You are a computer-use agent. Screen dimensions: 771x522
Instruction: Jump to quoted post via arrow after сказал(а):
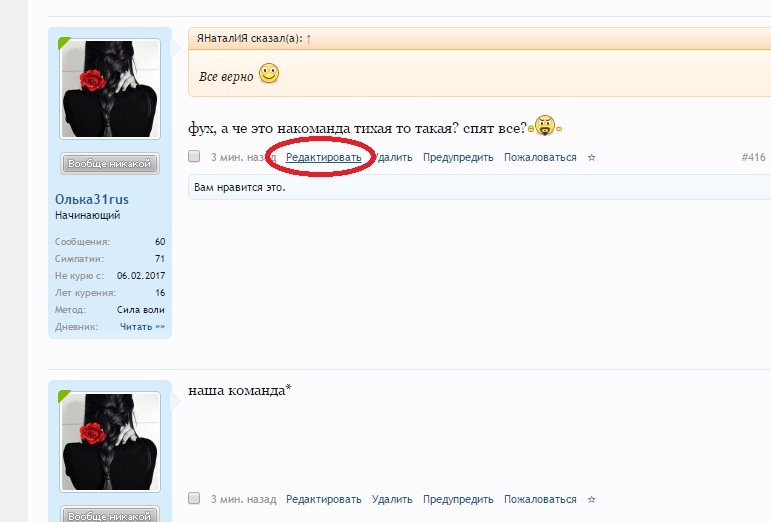tap(309, 39)
